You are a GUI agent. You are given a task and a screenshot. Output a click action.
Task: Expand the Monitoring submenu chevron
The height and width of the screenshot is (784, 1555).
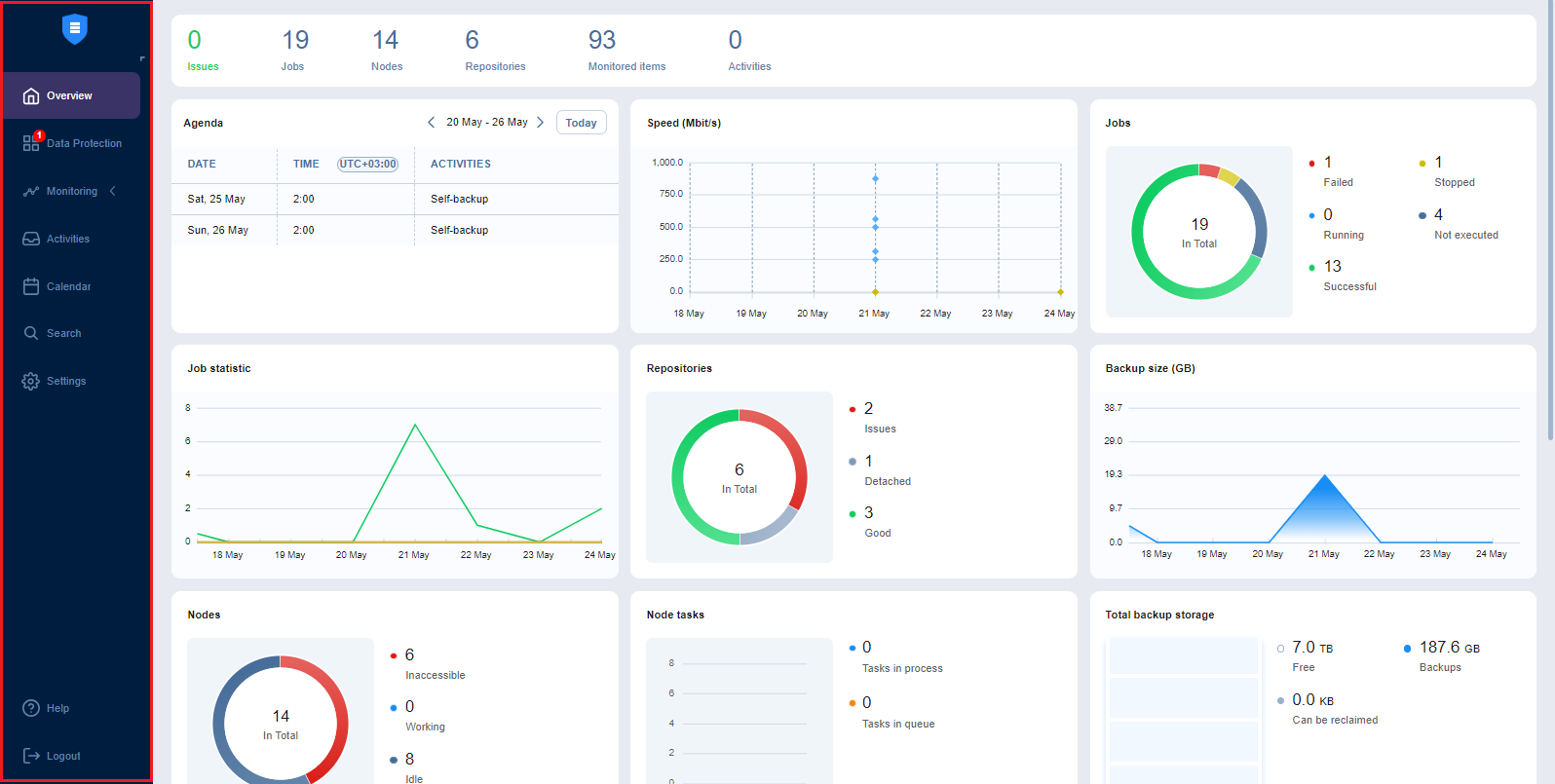point(113,191)
